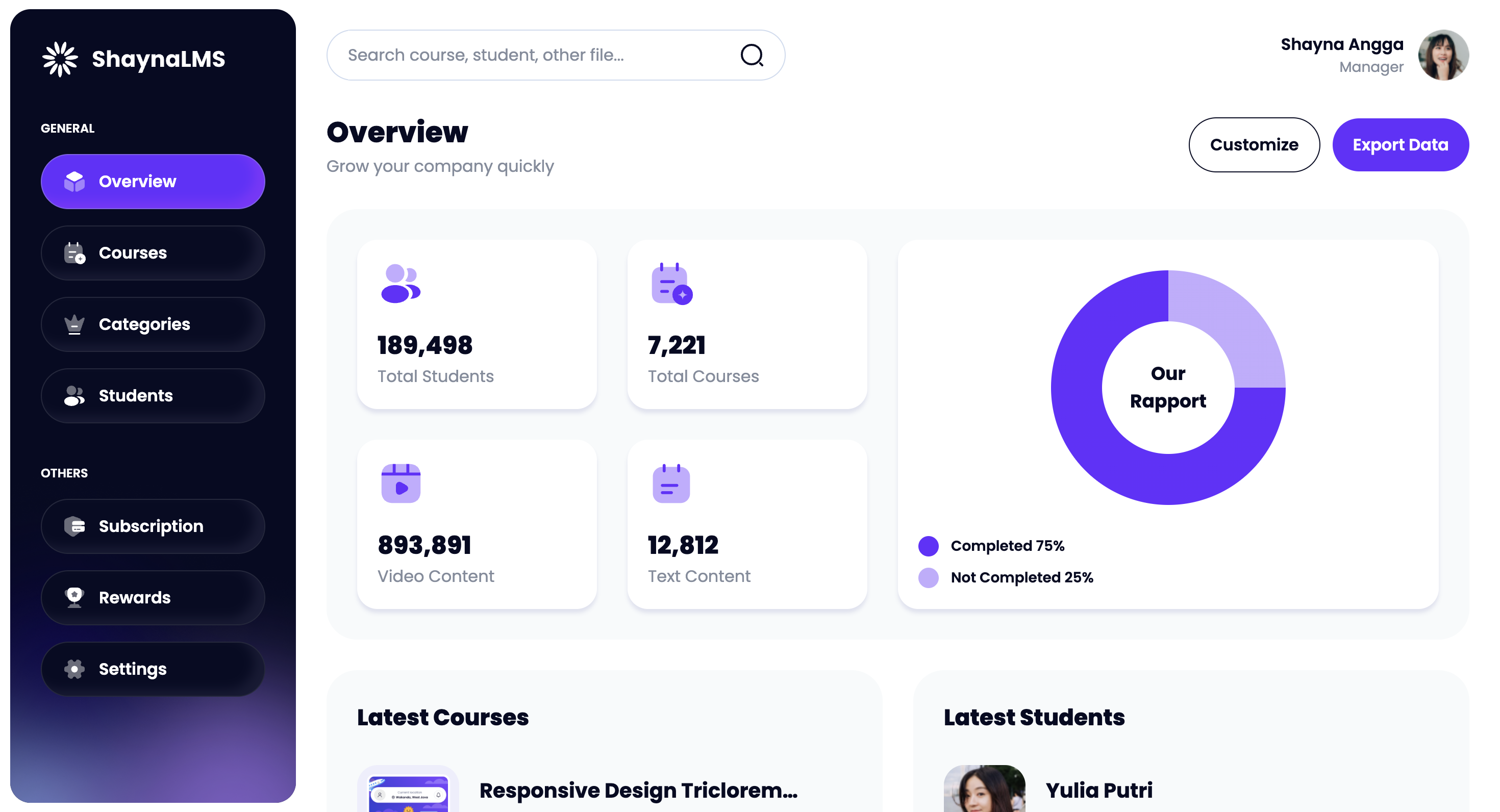Click the search magnifier icon
This screenshot has height=812, width=1500.
coord(752,55)
